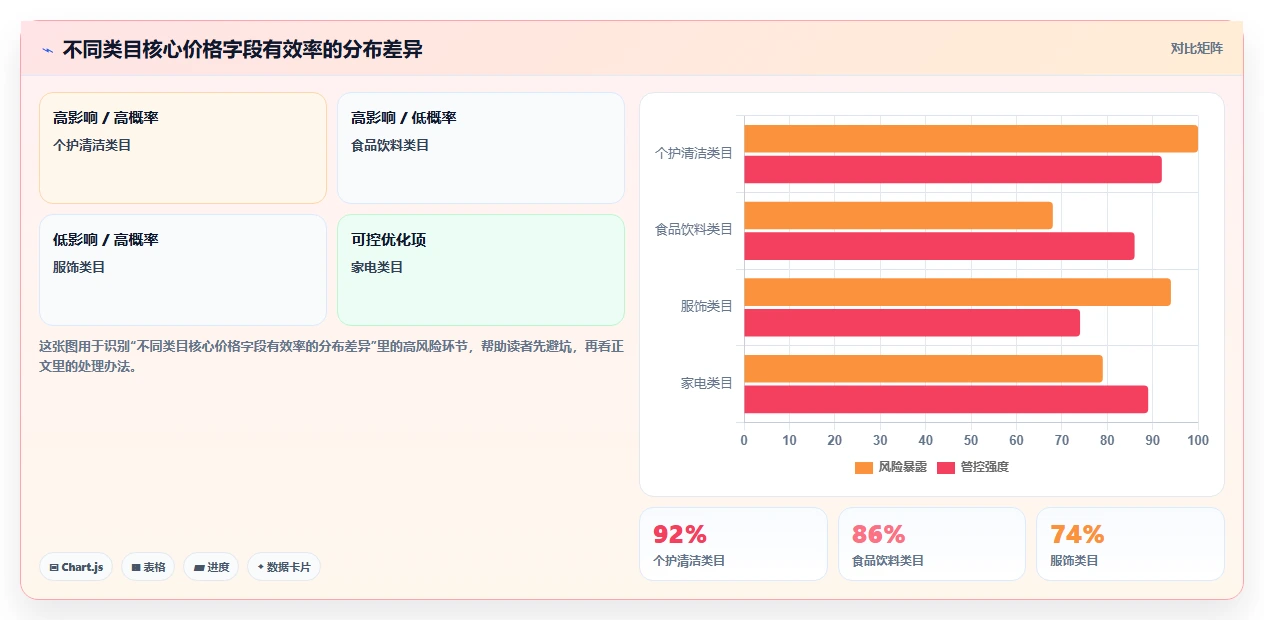1264x620 pixels.
Task: Click the 数据卡片 tag chip
Action: coord(284,567)
